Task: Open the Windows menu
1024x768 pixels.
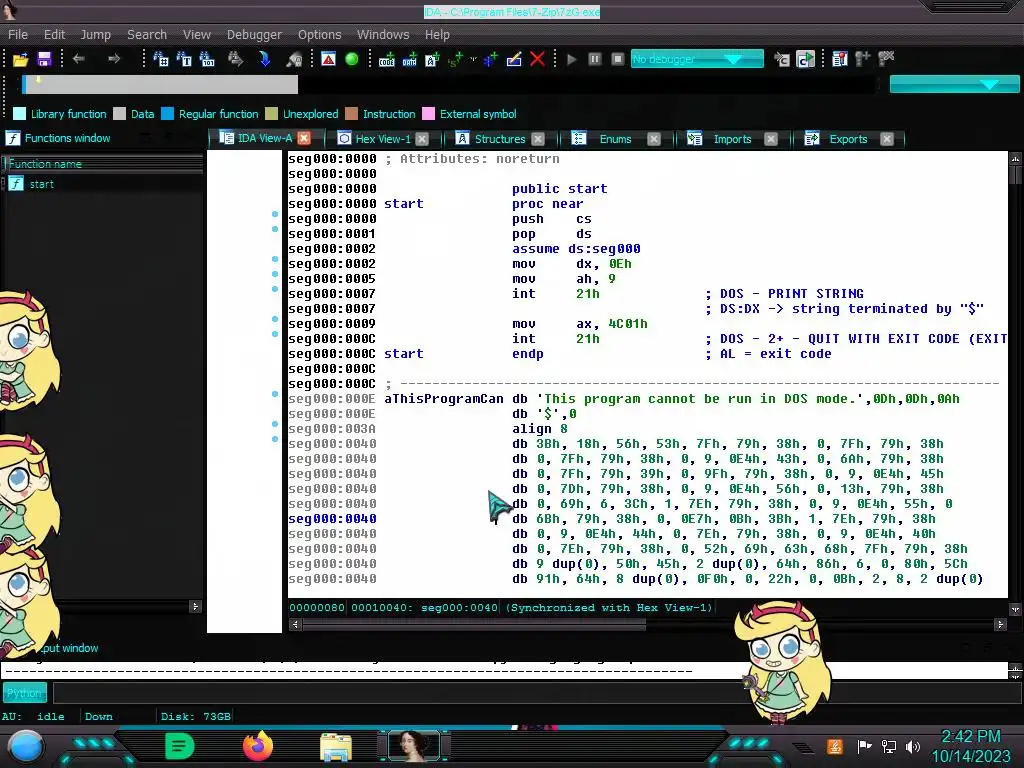Action: (x=383, y=35)
